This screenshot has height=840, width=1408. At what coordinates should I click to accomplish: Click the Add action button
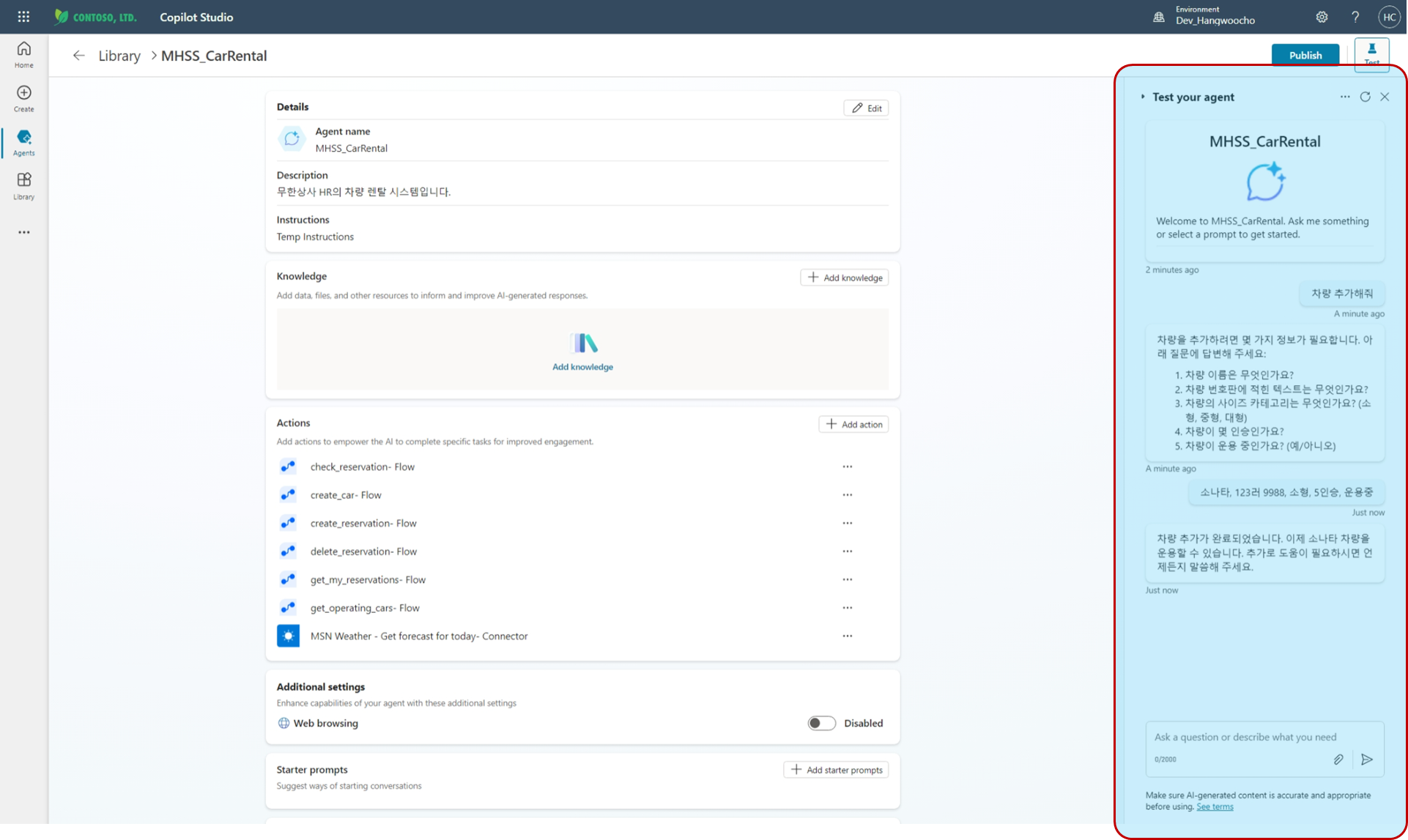(x=853, y=424)
